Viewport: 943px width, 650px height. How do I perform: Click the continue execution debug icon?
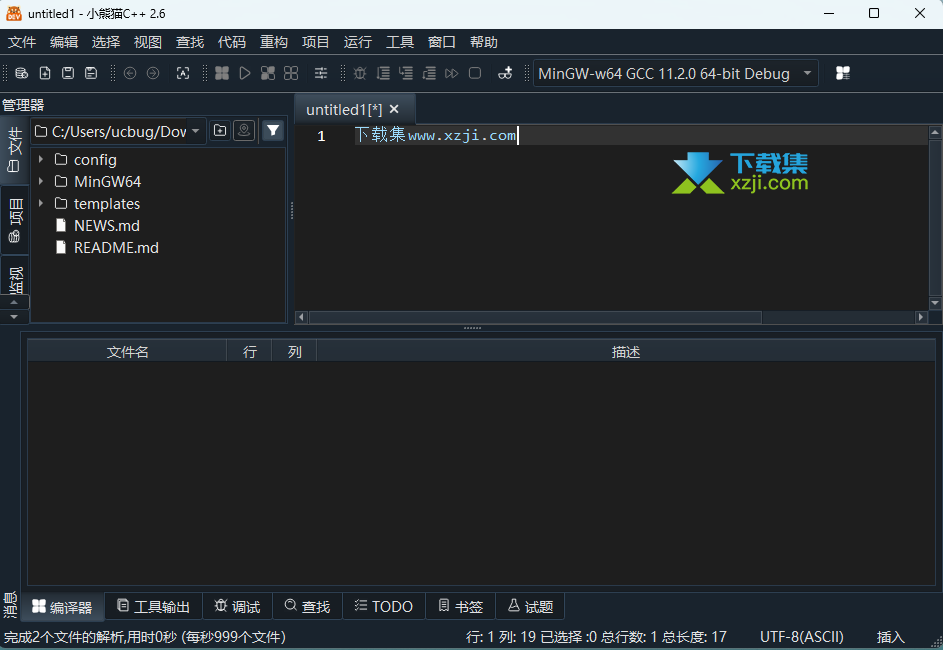click(452, 73)
